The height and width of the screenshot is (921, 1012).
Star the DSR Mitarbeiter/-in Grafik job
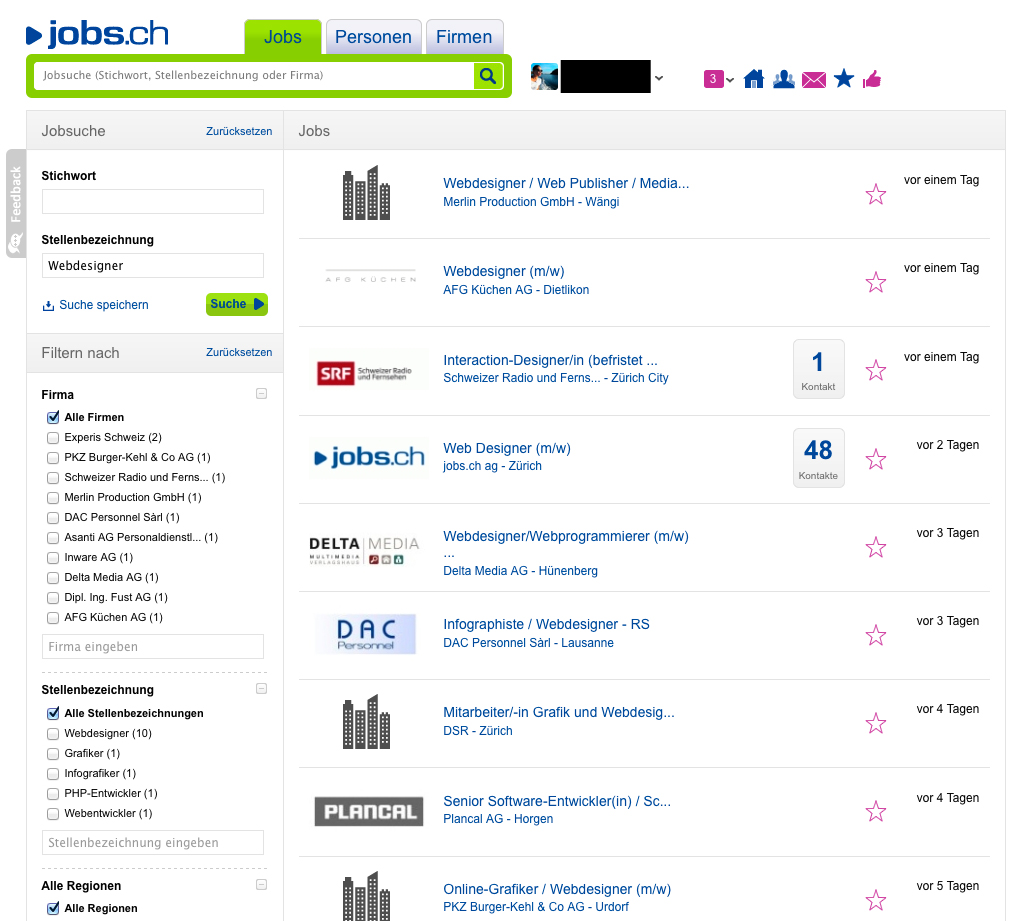[x=875, y=724]
